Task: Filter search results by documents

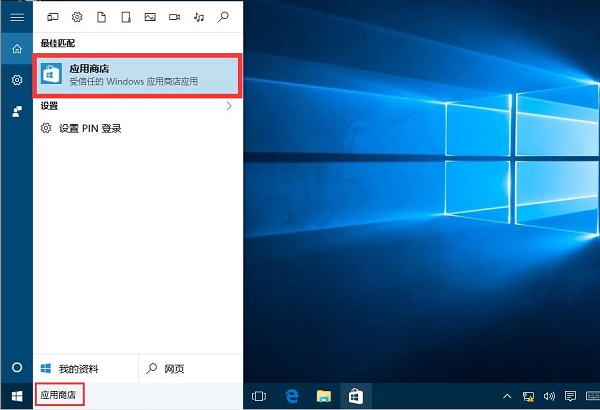Action: click(101, 17)
